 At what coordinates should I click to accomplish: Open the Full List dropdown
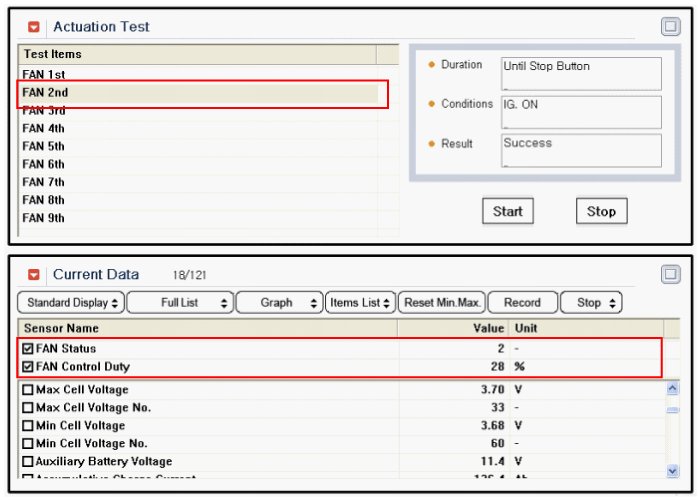(180, 303)
